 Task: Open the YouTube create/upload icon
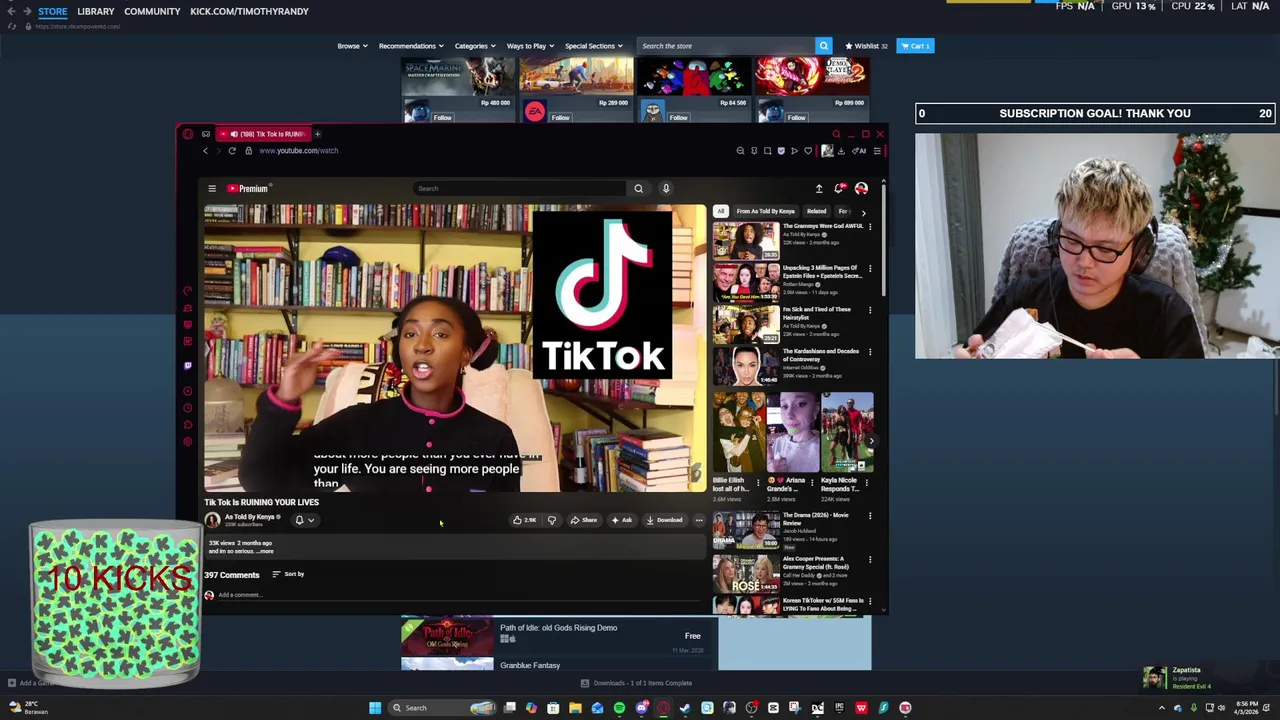click(x=819, y=188)
